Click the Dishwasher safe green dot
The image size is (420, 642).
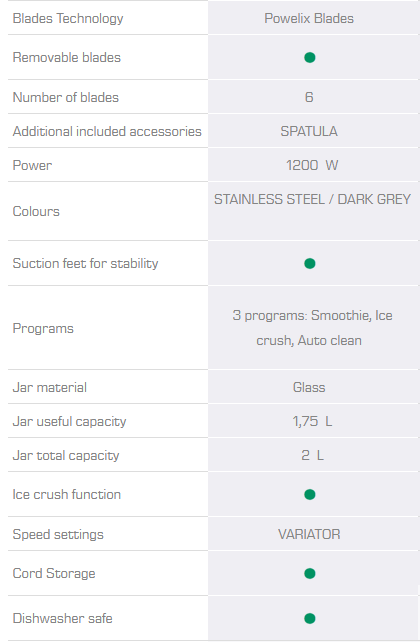(309, 618)
